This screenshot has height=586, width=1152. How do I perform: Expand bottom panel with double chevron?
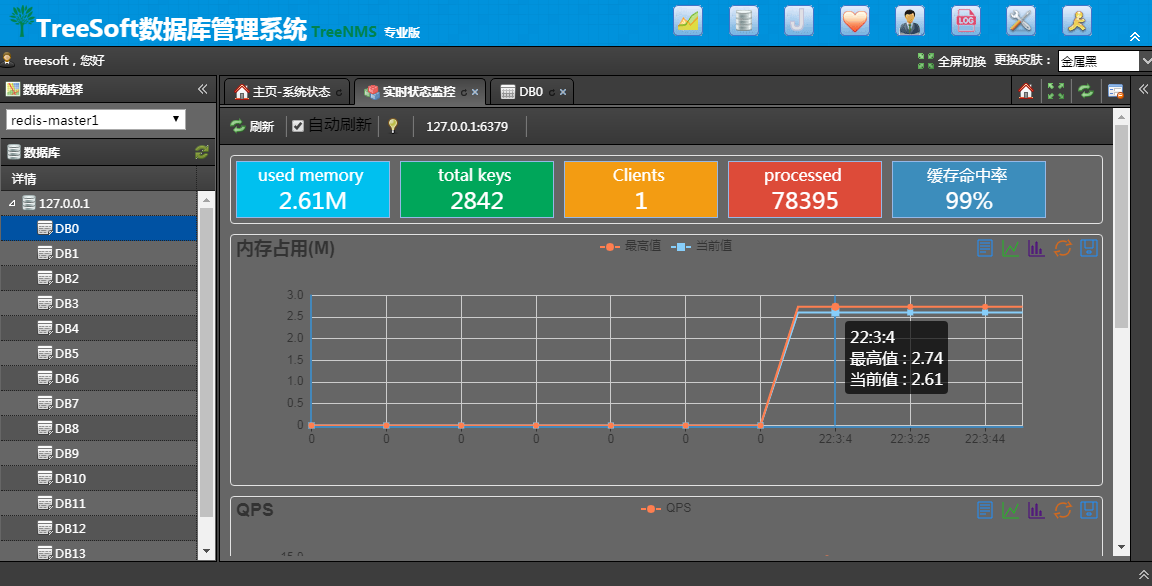tap(1143, 574)
